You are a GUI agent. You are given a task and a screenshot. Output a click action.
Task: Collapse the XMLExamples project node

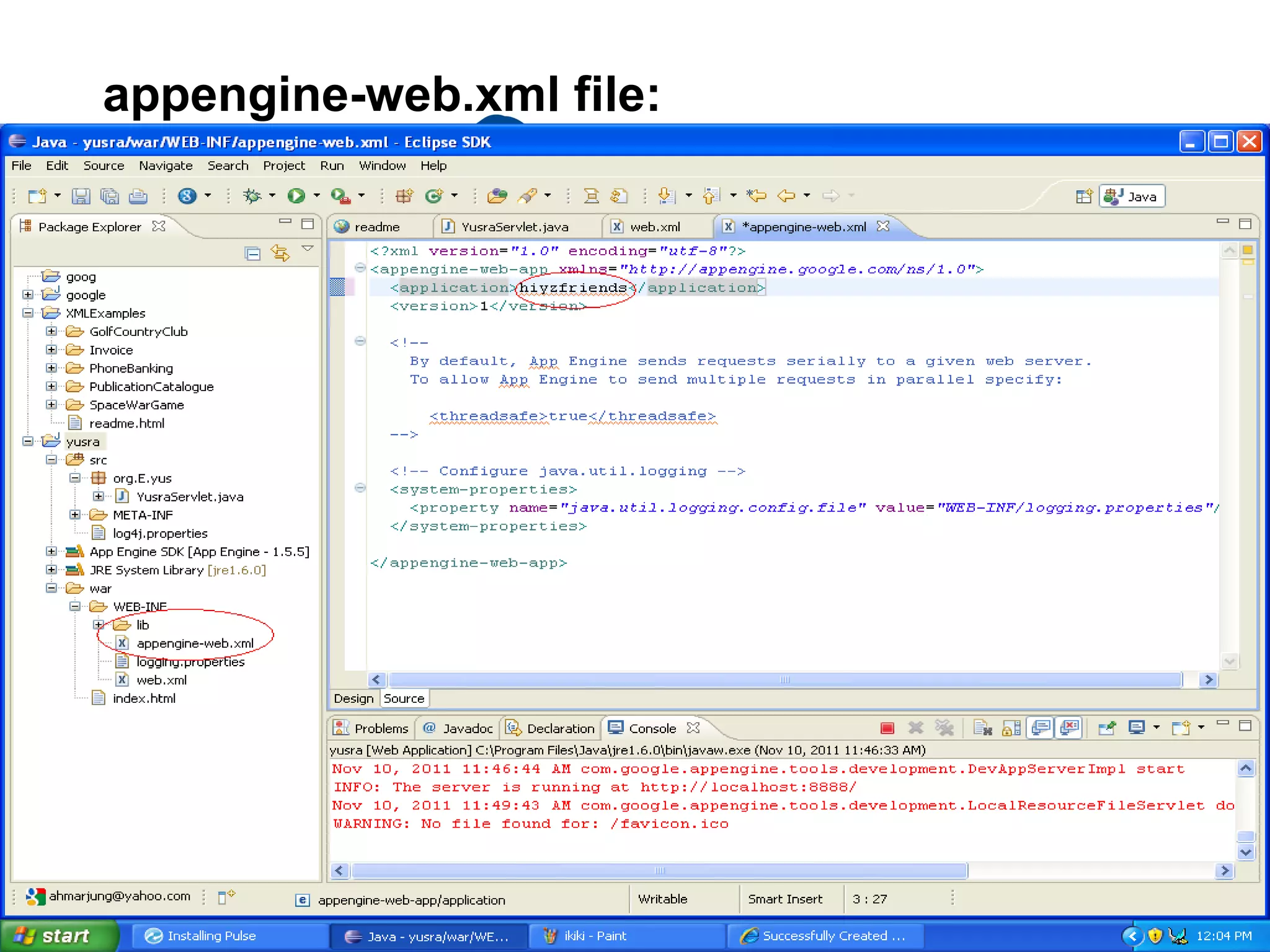tap(27, 313)
